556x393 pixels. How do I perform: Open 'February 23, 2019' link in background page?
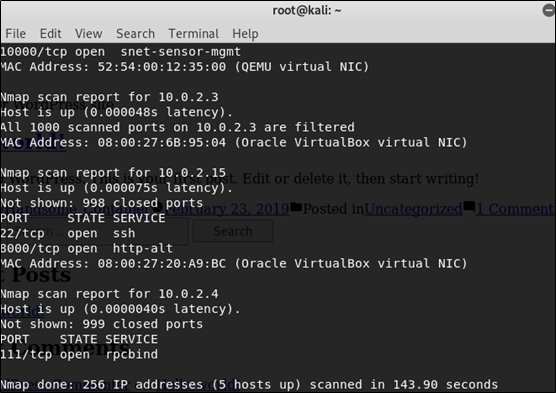227,209
